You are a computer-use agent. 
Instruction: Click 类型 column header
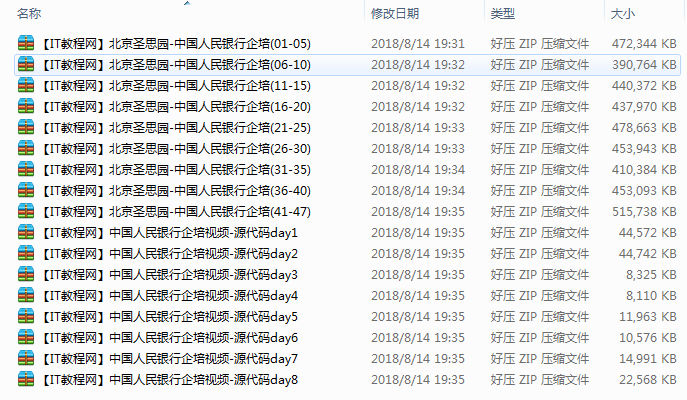point(503,14)
